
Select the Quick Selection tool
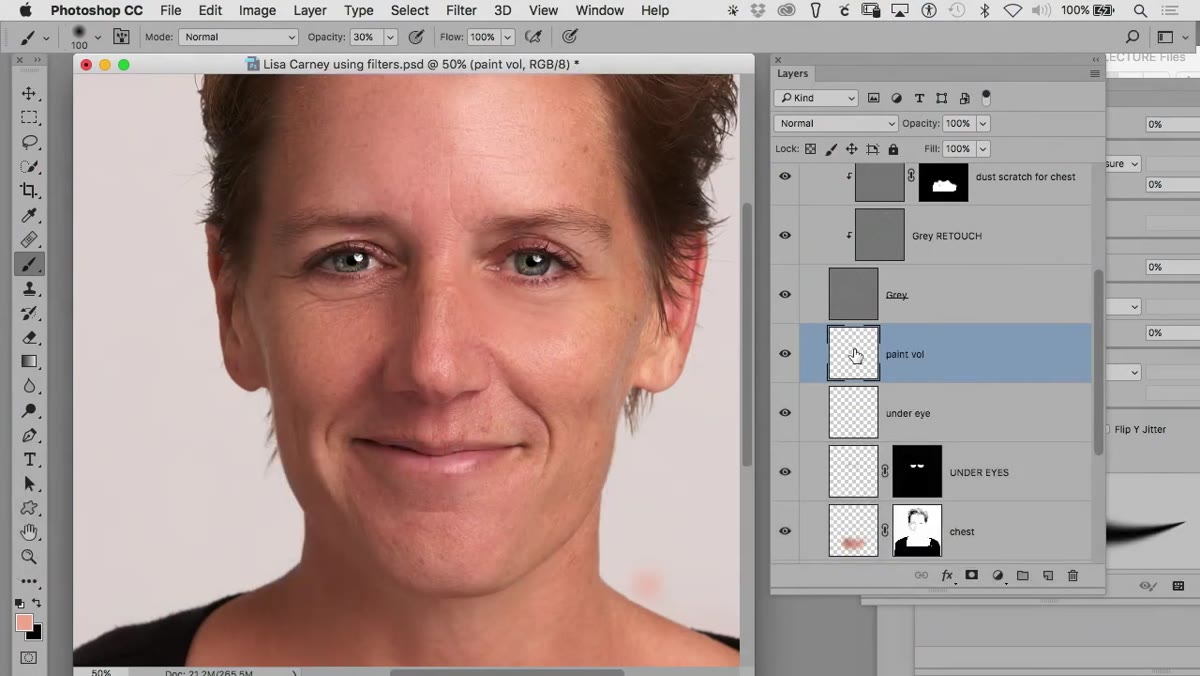click(x=29, y=167)
